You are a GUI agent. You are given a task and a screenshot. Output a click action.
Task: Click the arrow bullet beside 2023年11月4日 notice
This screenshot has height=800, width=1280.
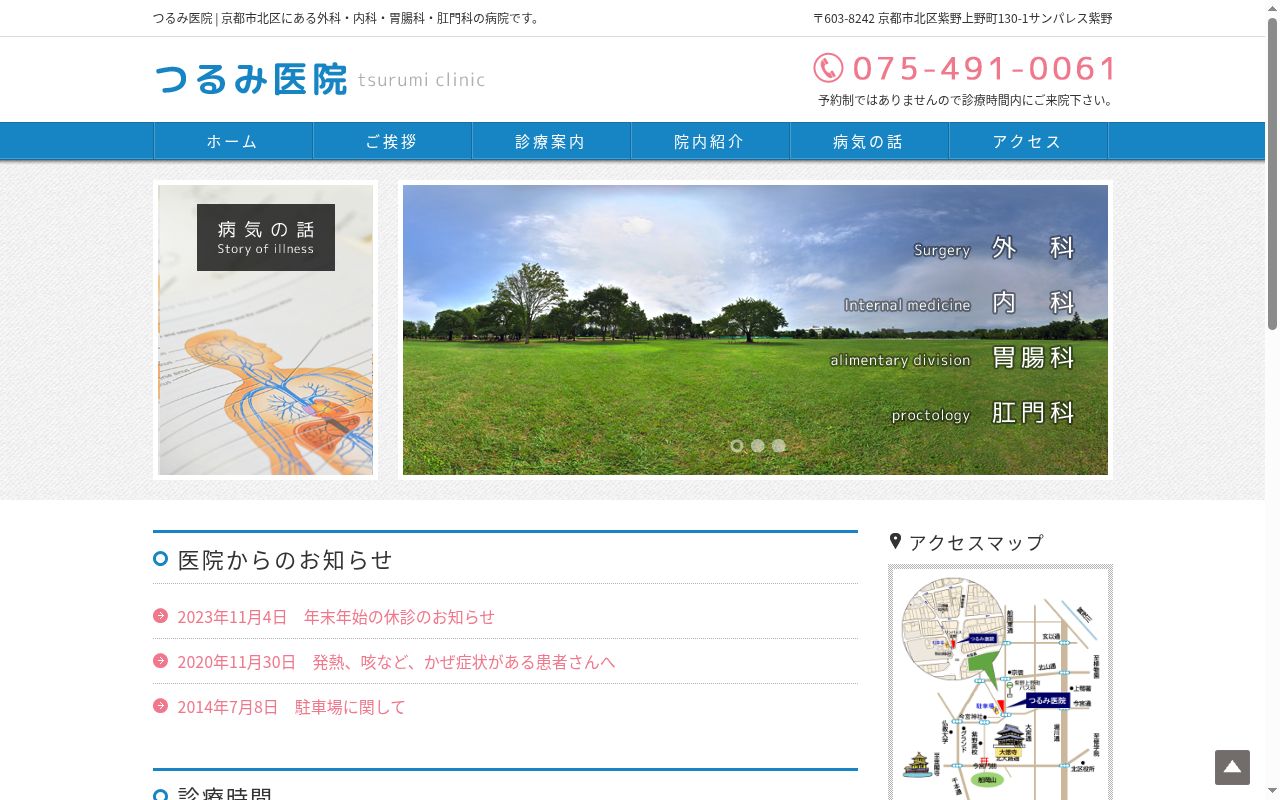tap(160, 616)
